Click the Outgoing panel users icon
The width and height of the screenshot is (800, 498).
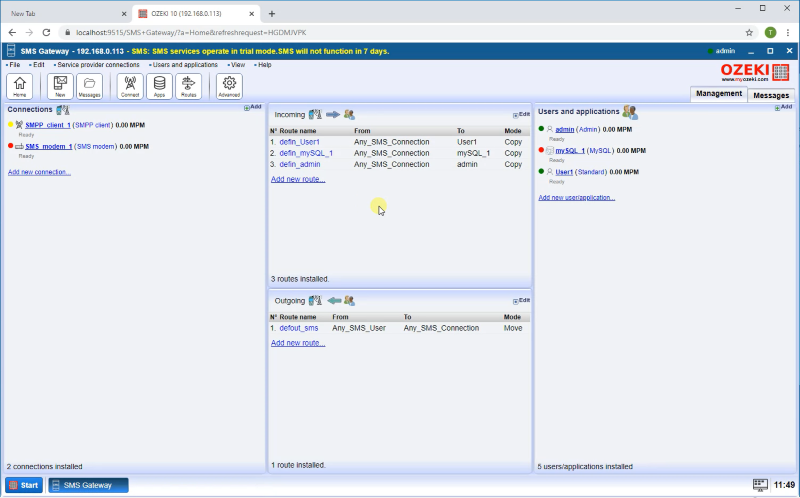tap(349, 301)
